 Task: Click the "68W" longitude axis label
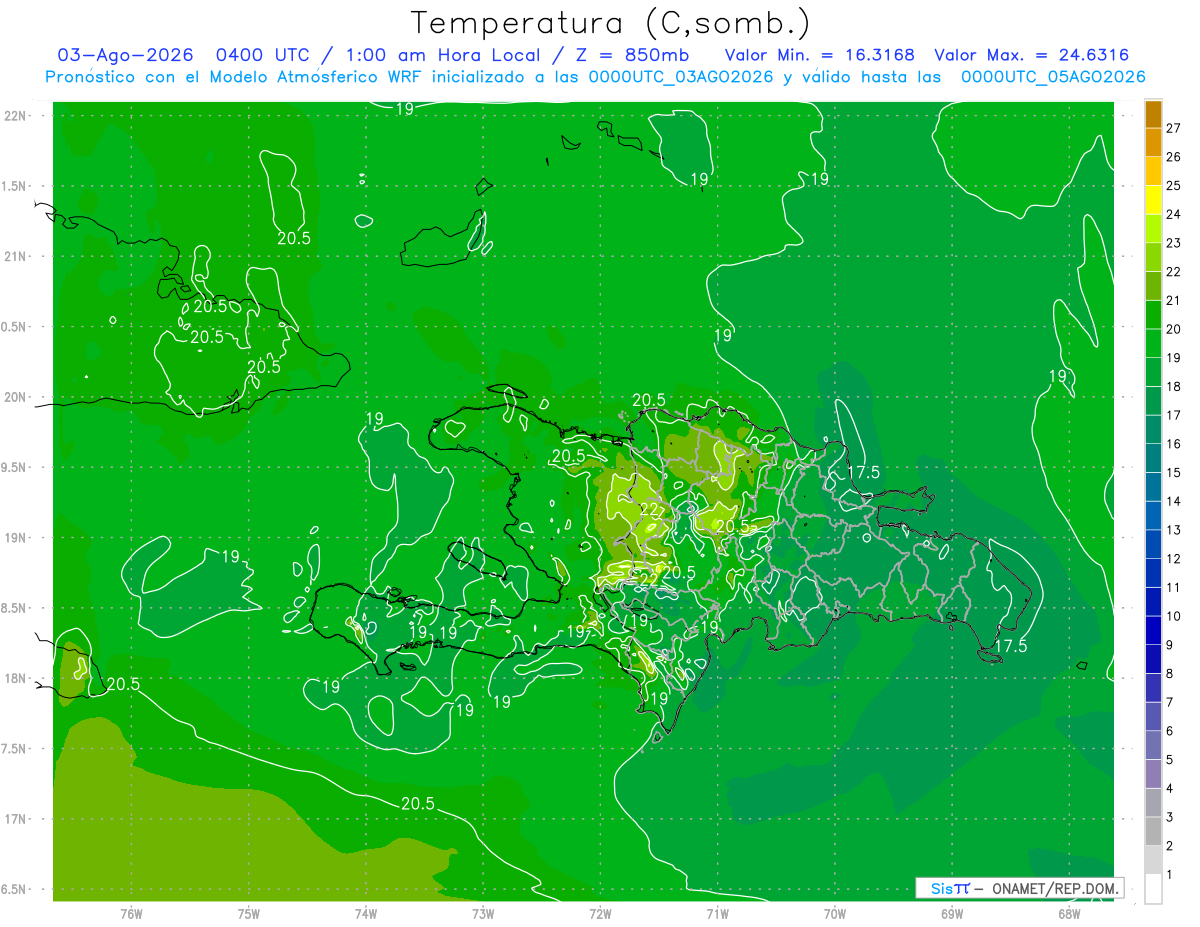pyautogui.click(x=1069, y=913)
